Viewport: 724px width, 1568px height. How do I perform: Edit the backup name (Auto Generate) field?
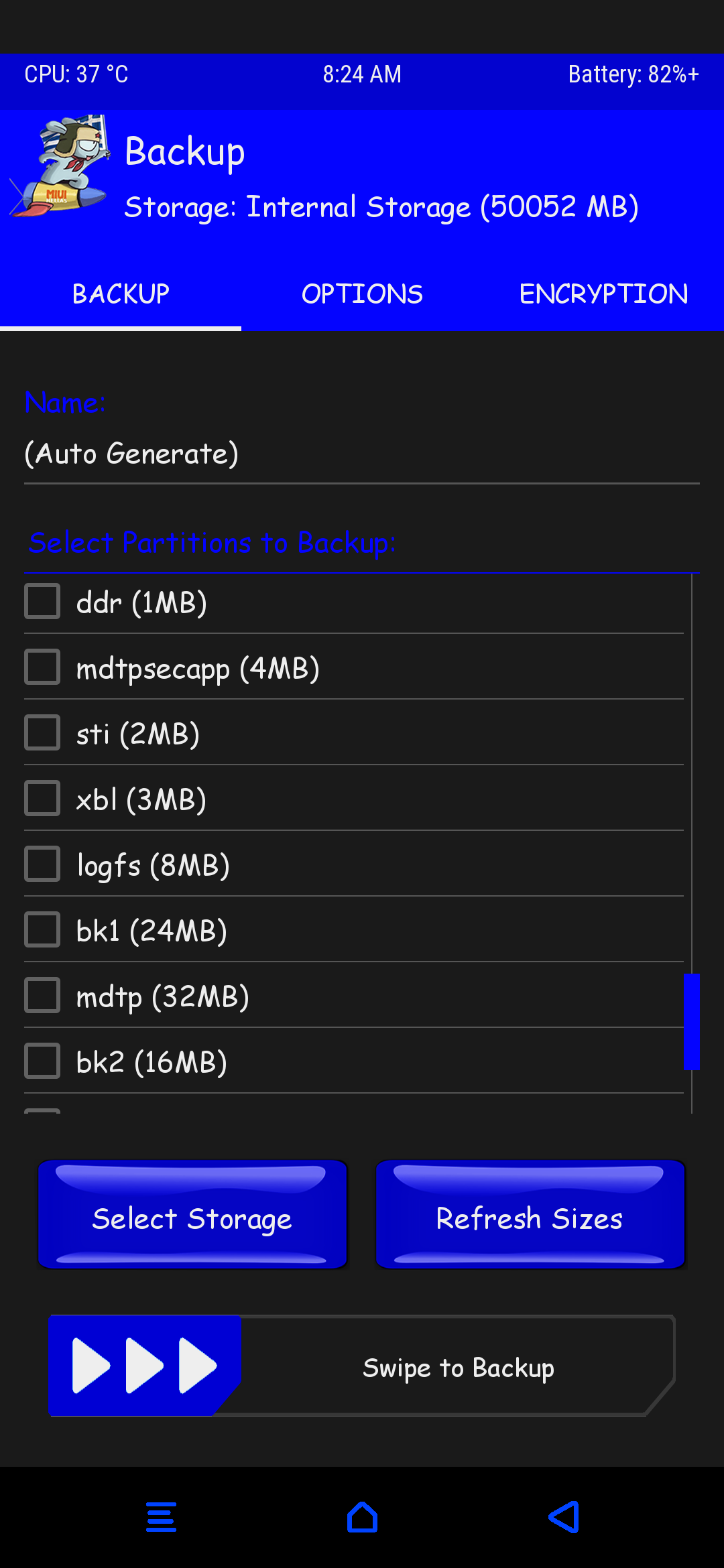[x=362, y=454]
